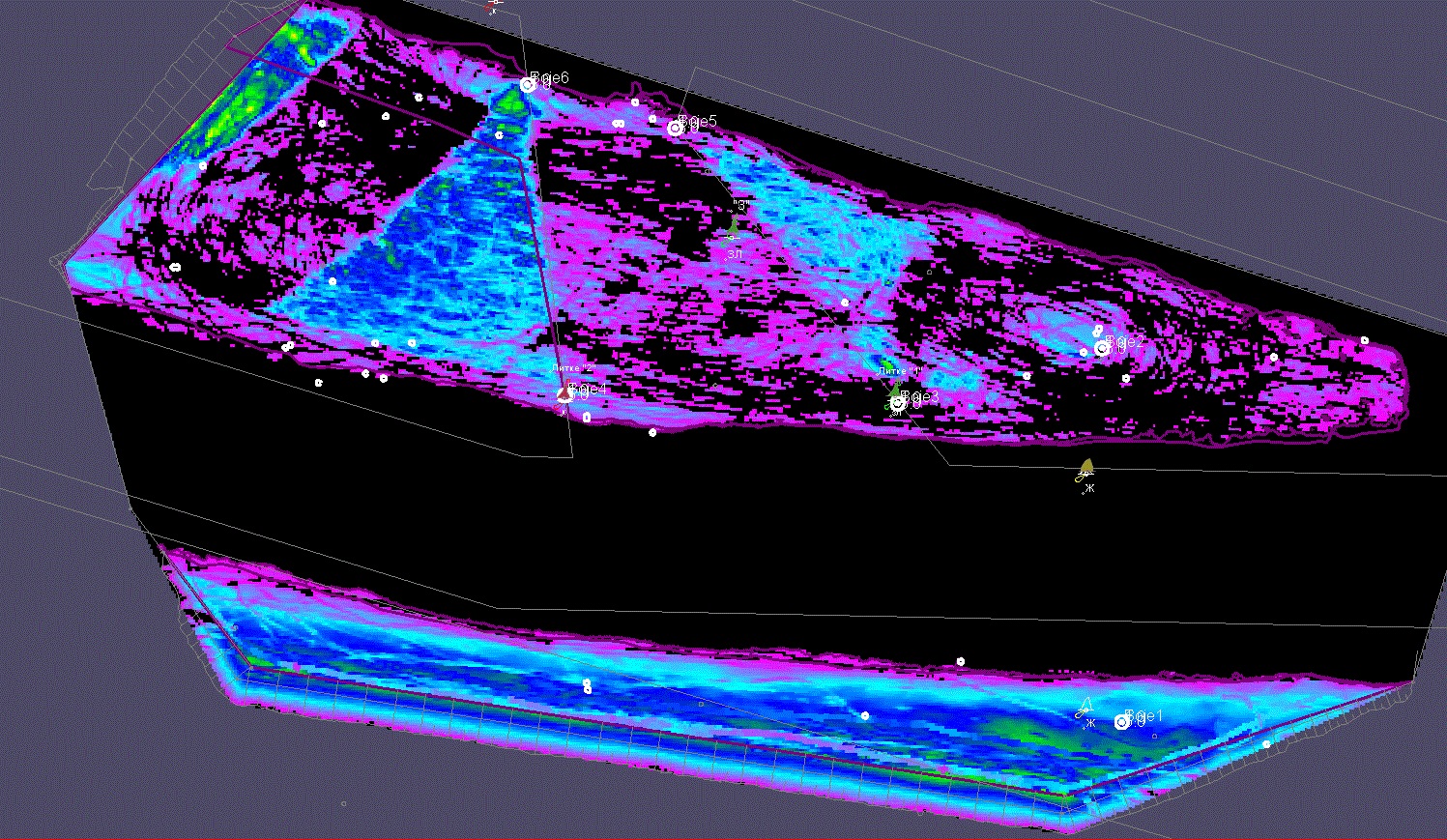
Task: Click the Литке "2" text label
Action: click(x=572, y=368)
